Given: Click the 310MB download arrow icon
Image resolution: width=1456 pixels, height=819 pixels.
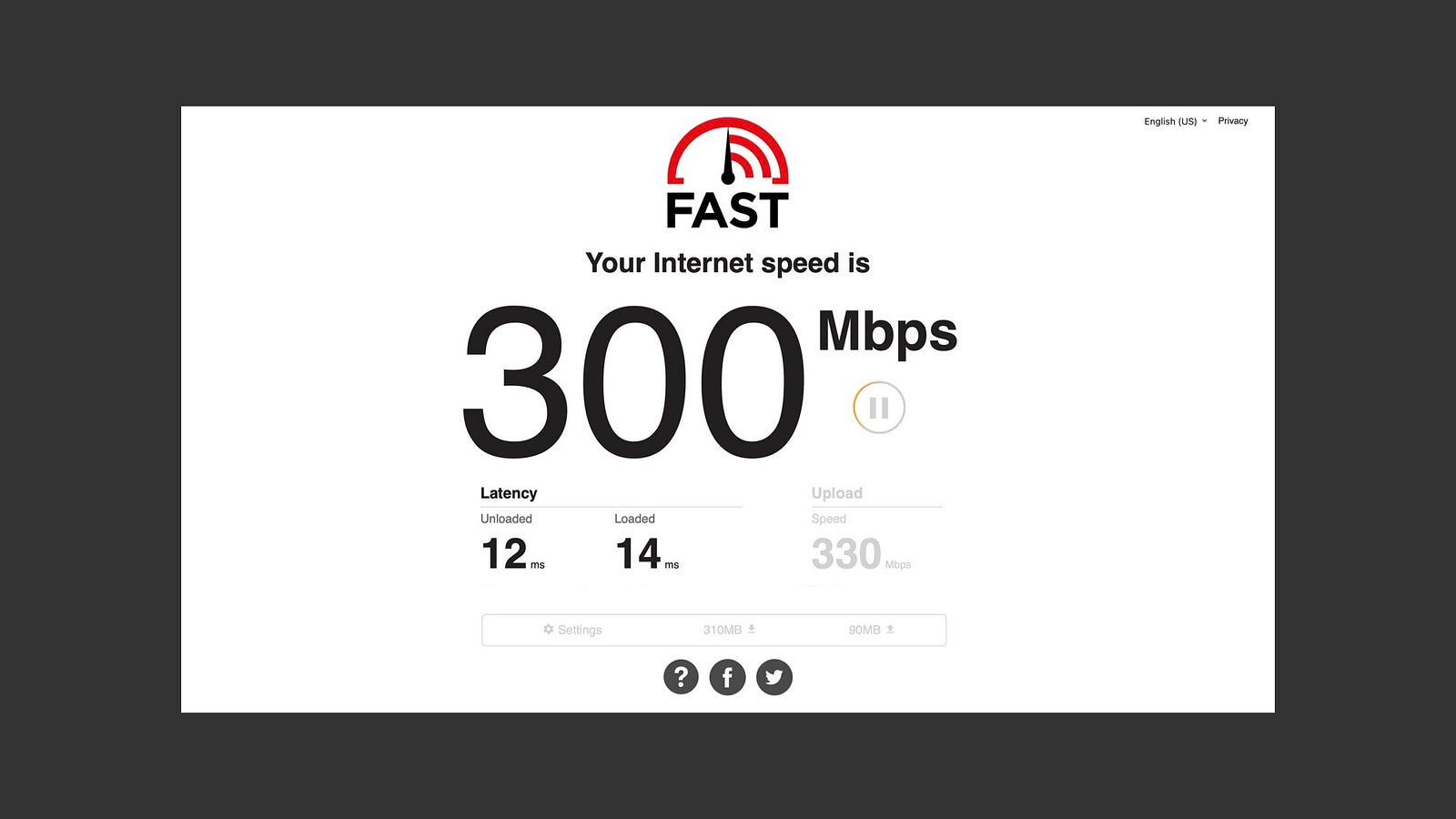Looking at the screenshot, I should click(752, 629).
